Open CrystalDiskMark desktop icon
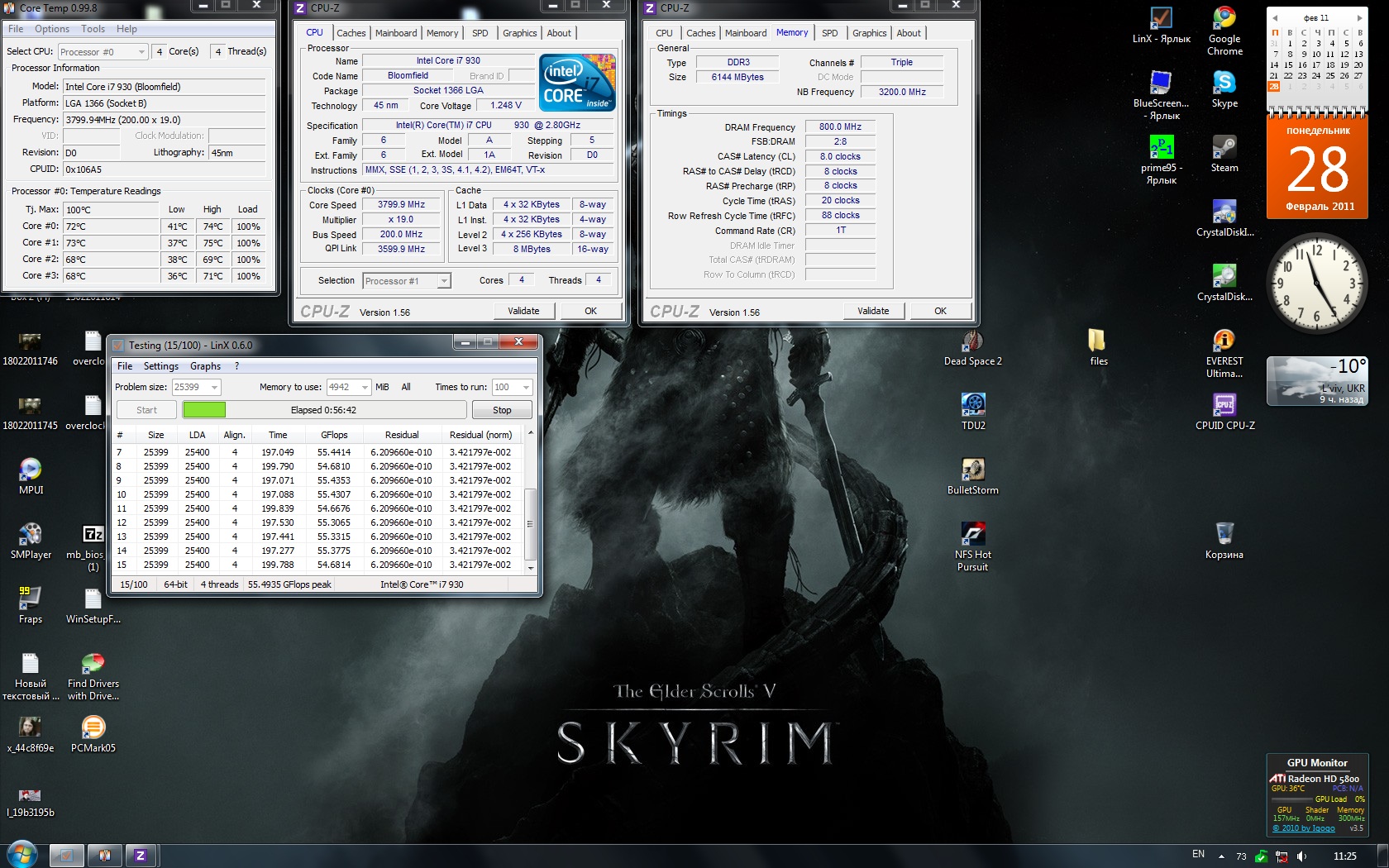The image size is (1389, 868). [x=1224, y=283]
